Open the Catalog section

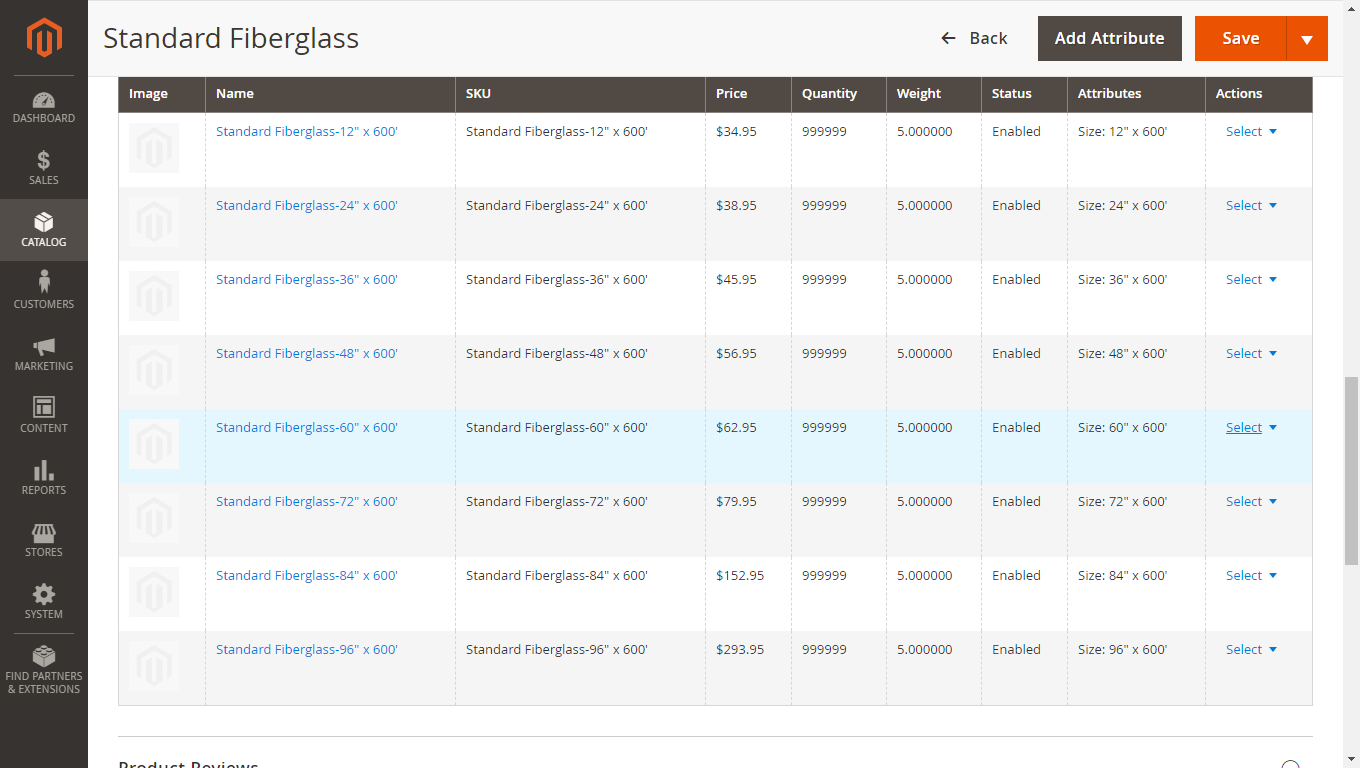44,230
